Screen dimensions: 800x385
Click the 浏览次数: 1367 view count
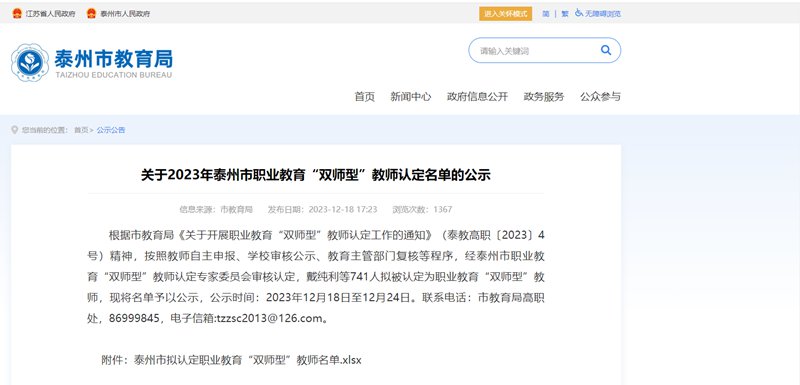(x=422, y=210)
